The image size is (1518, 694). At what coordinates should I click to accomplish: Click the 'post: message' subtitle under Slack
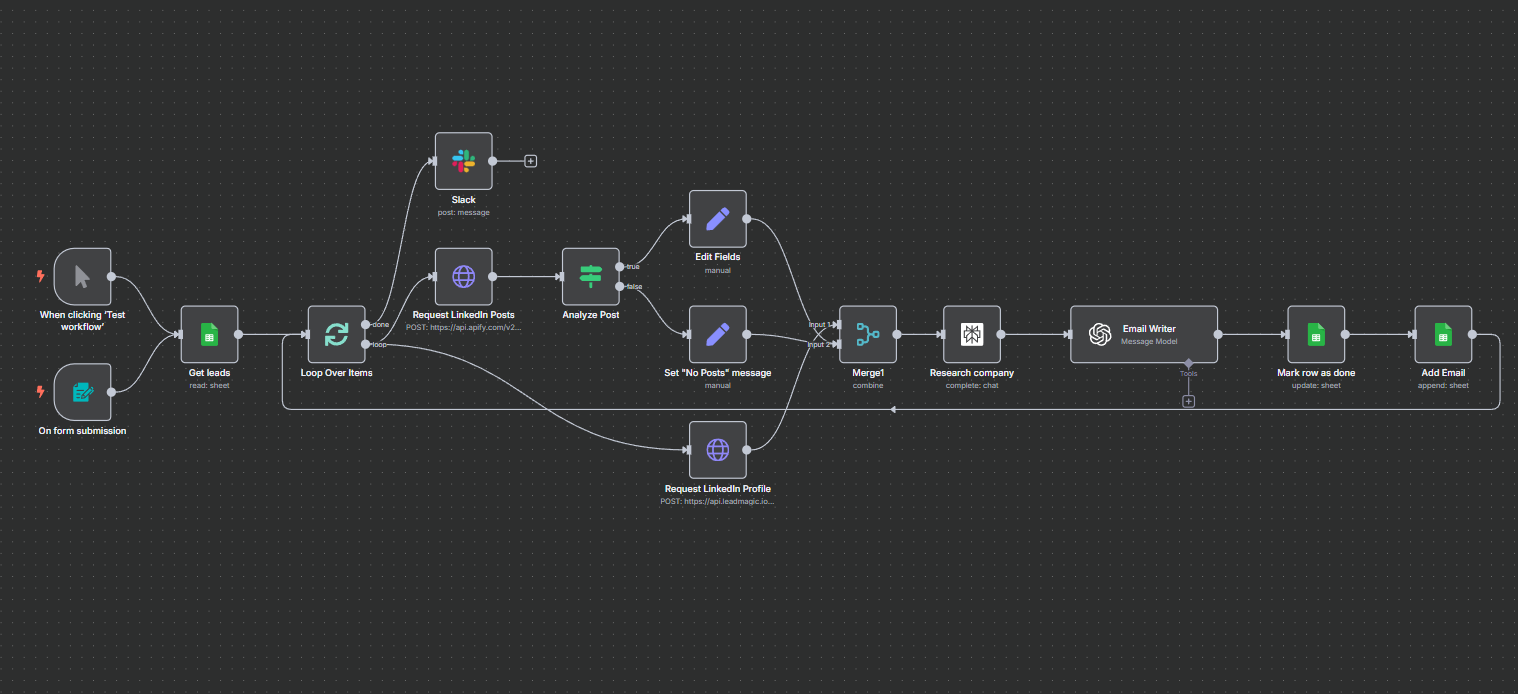point(463,212)
